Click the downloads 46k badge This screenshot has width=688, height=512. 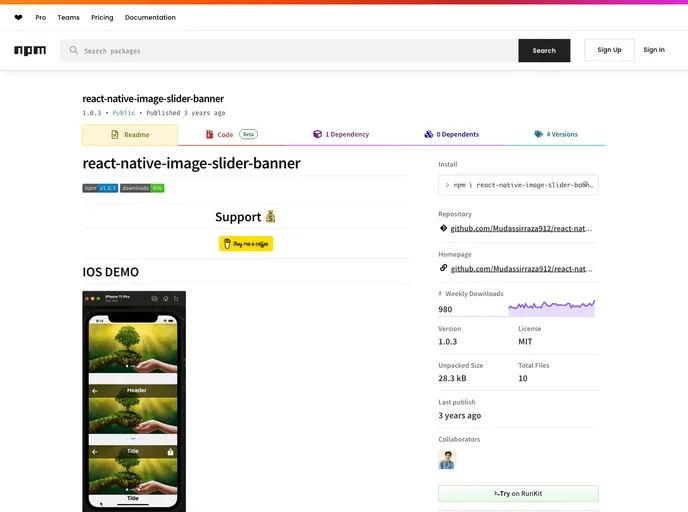pyautogui.click(x=142, y=188)
